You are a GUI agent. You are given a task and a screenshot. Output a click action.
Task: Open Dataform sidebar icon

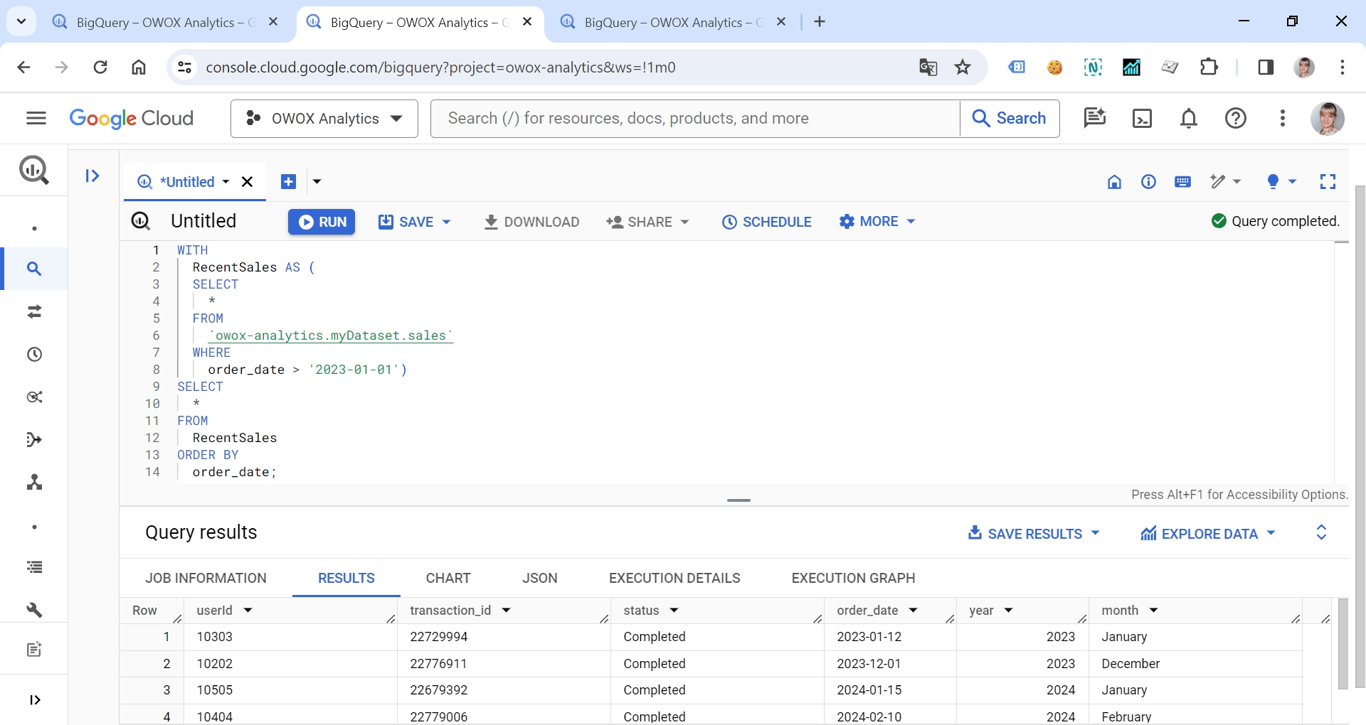tap(34, 440)
